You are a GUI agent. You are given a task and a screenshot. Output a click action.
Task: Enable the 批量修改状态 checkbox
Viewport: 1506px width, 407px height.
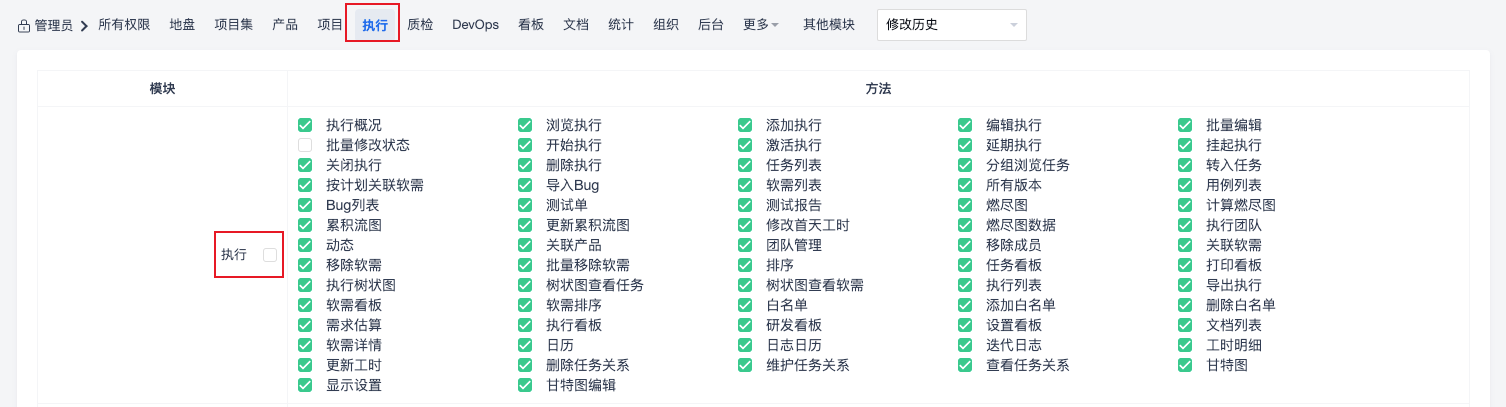(x=305, y=145)
